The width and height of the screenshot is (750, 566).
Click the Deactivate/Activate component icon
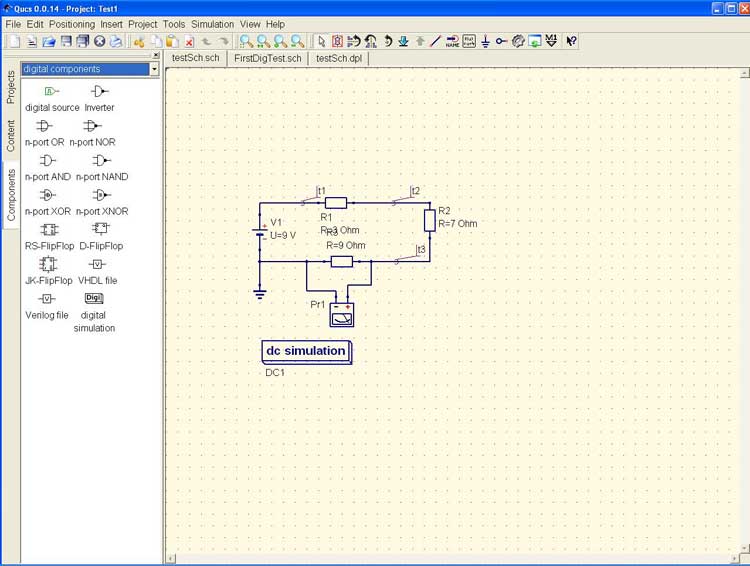[337, 42]
